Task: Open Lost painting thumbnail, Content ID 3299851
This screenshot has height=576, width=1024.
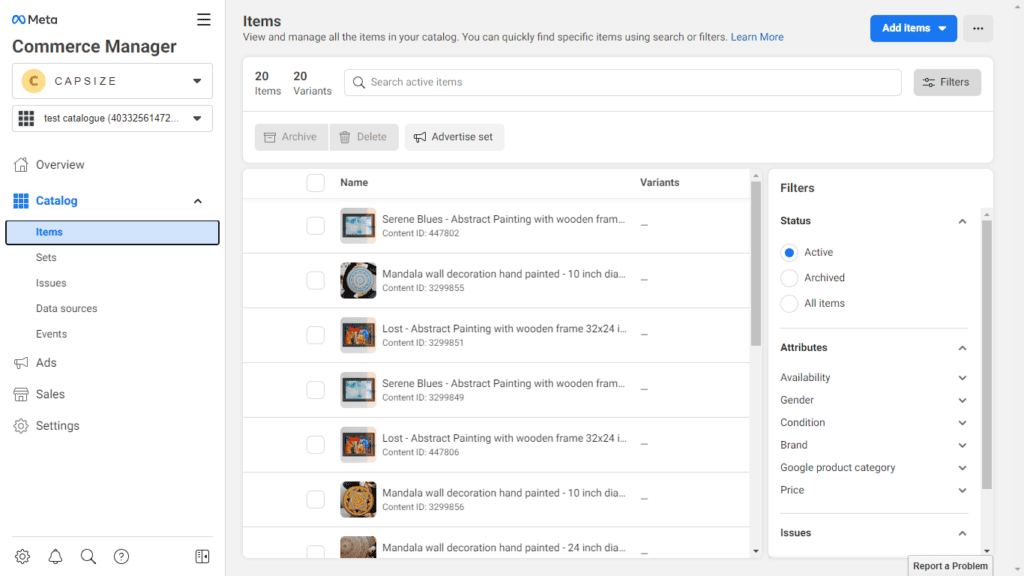Action: (358, 335)
